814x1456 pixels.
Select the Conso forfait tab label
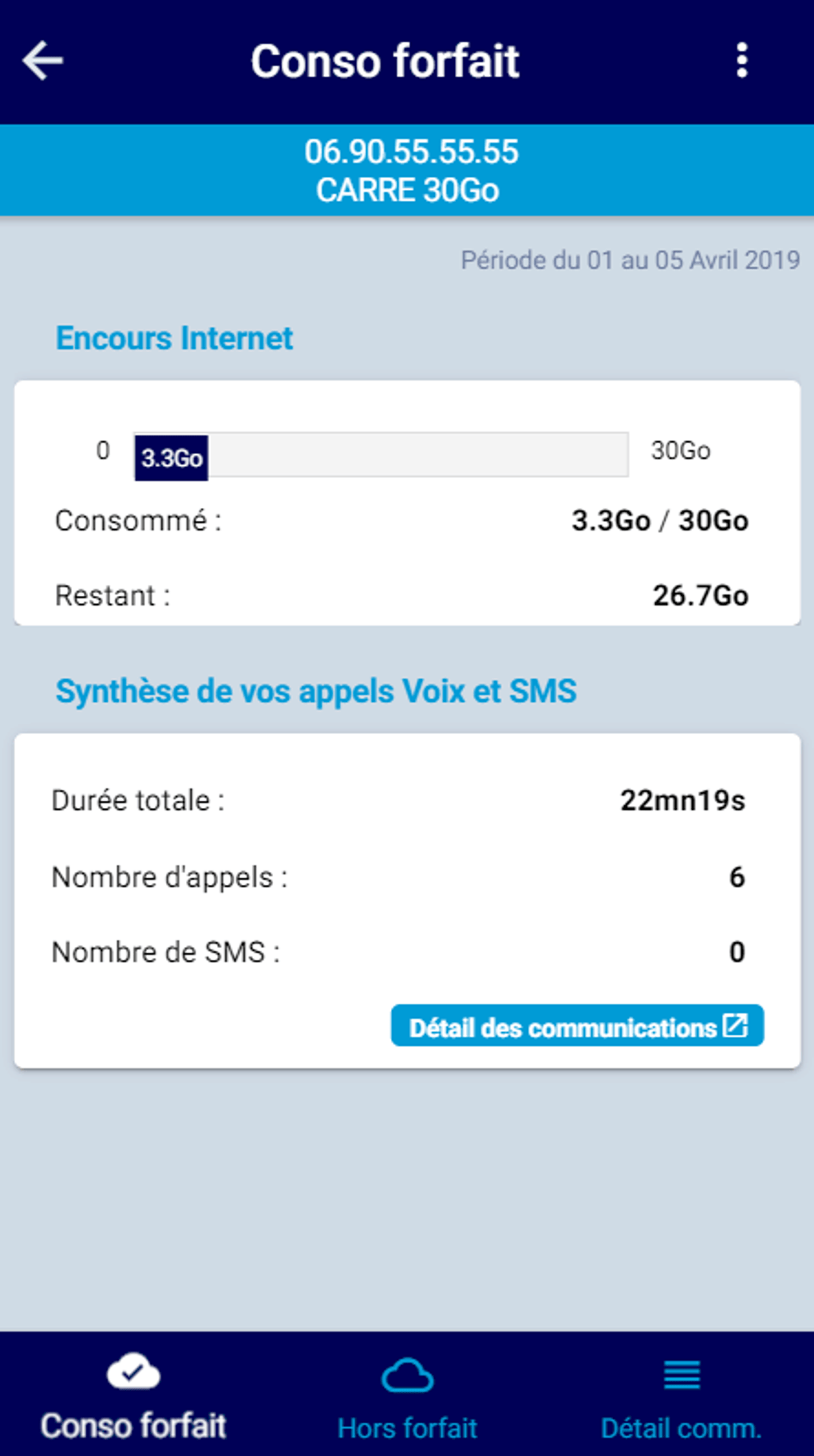(x=133, y=1426)
